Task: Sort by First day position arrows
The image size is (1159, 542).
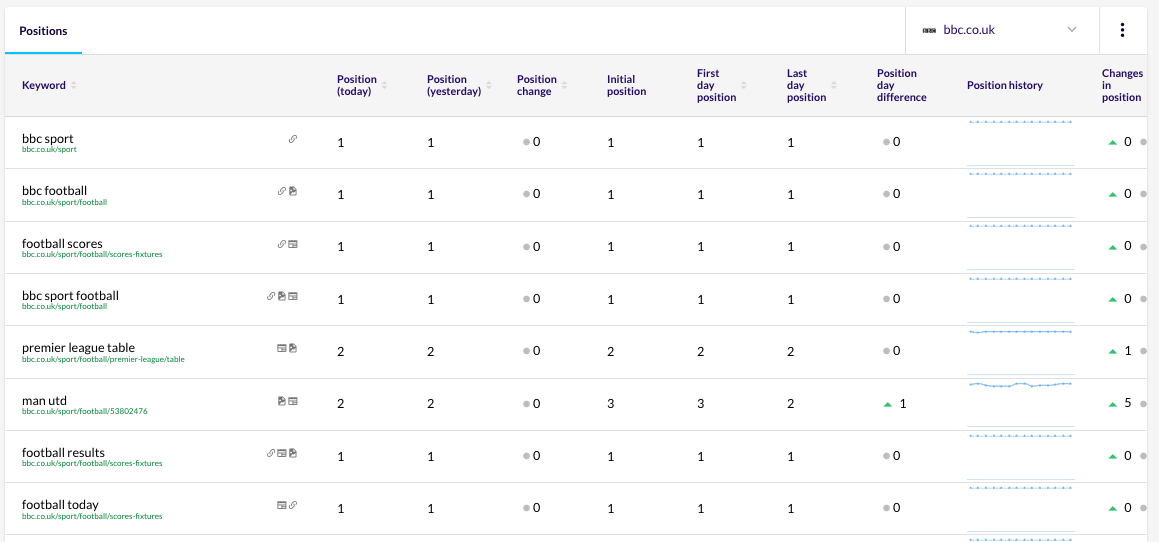Action: tap(744, 85)
